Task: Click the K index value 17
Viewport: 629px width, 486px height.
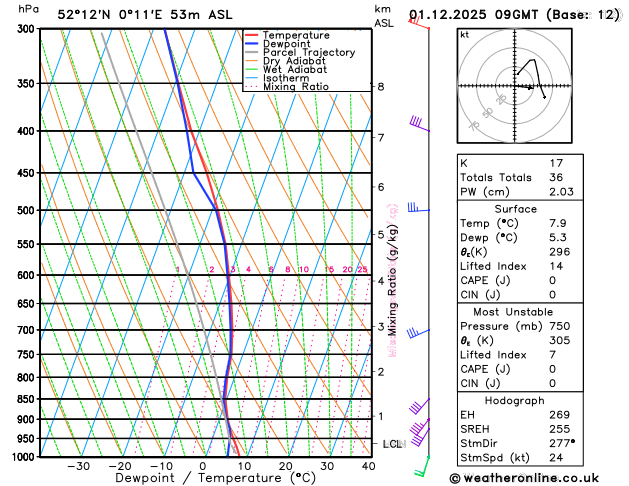Action: (x=556, y=163)
